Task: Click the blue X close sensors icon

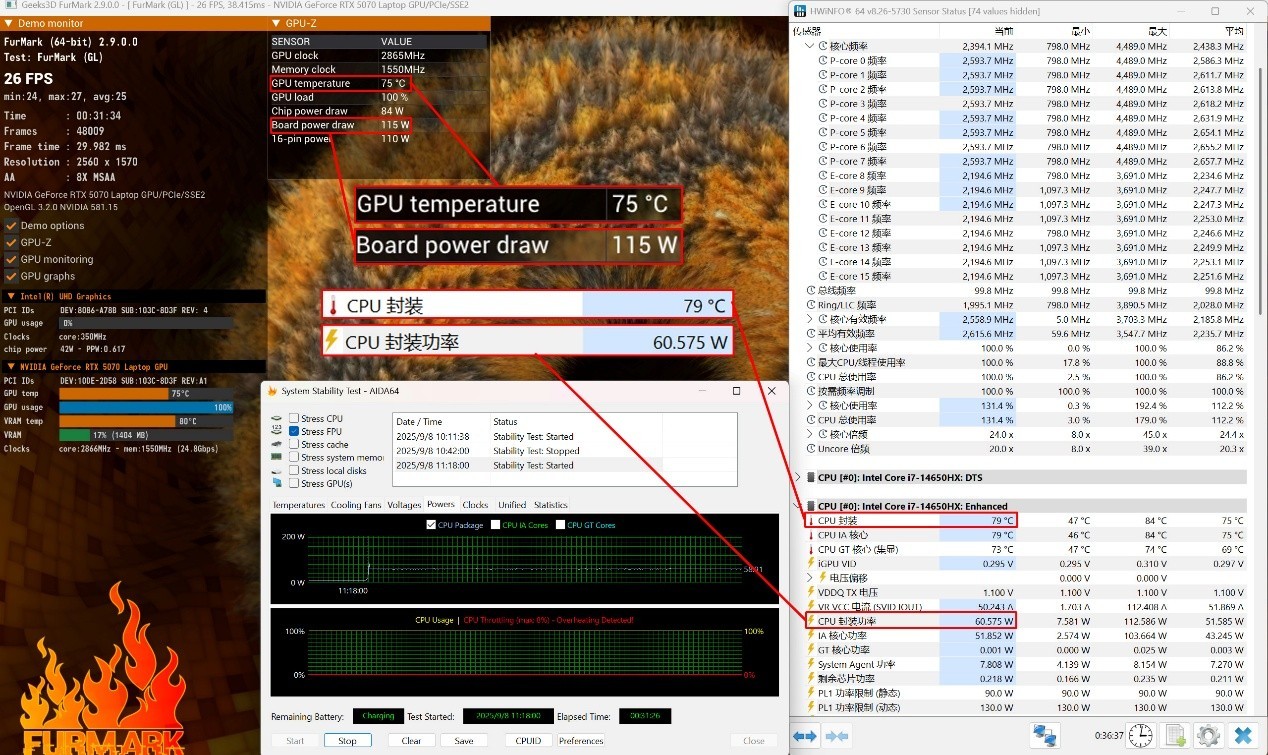Action: click(x=1243, y=736)
